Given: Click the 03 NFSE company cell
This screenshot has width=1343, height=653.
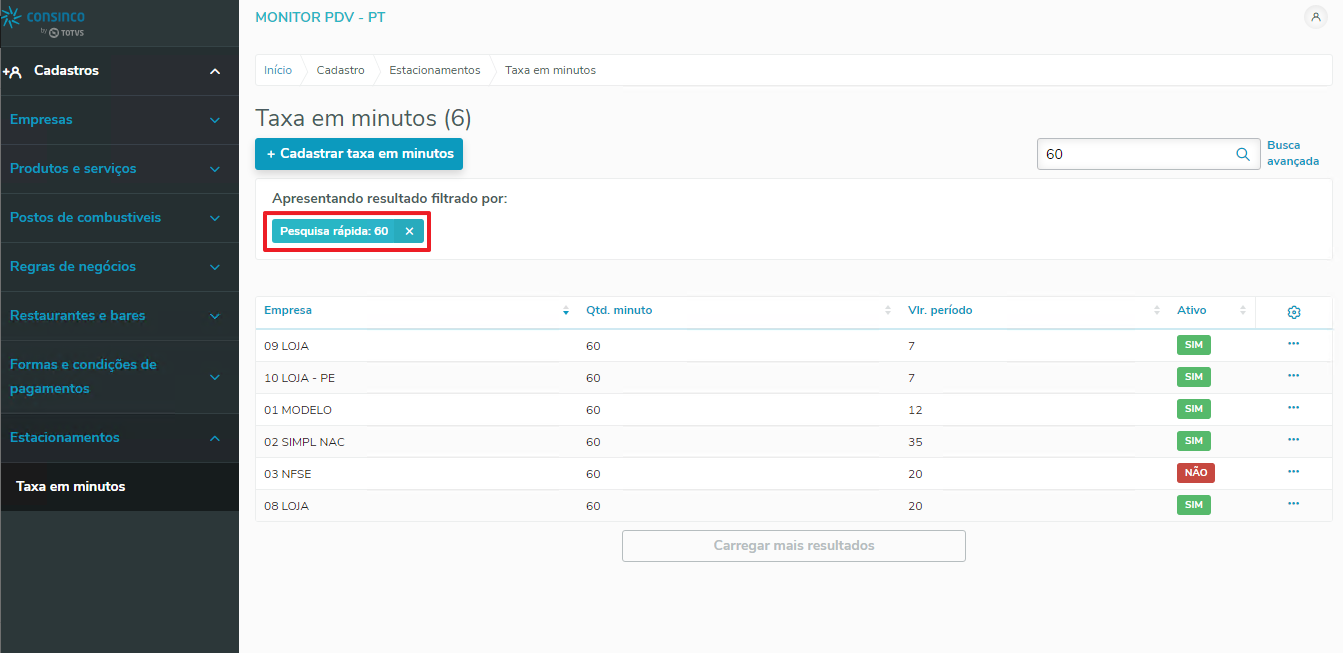Looking at the screenshot, I should point(288,474).
